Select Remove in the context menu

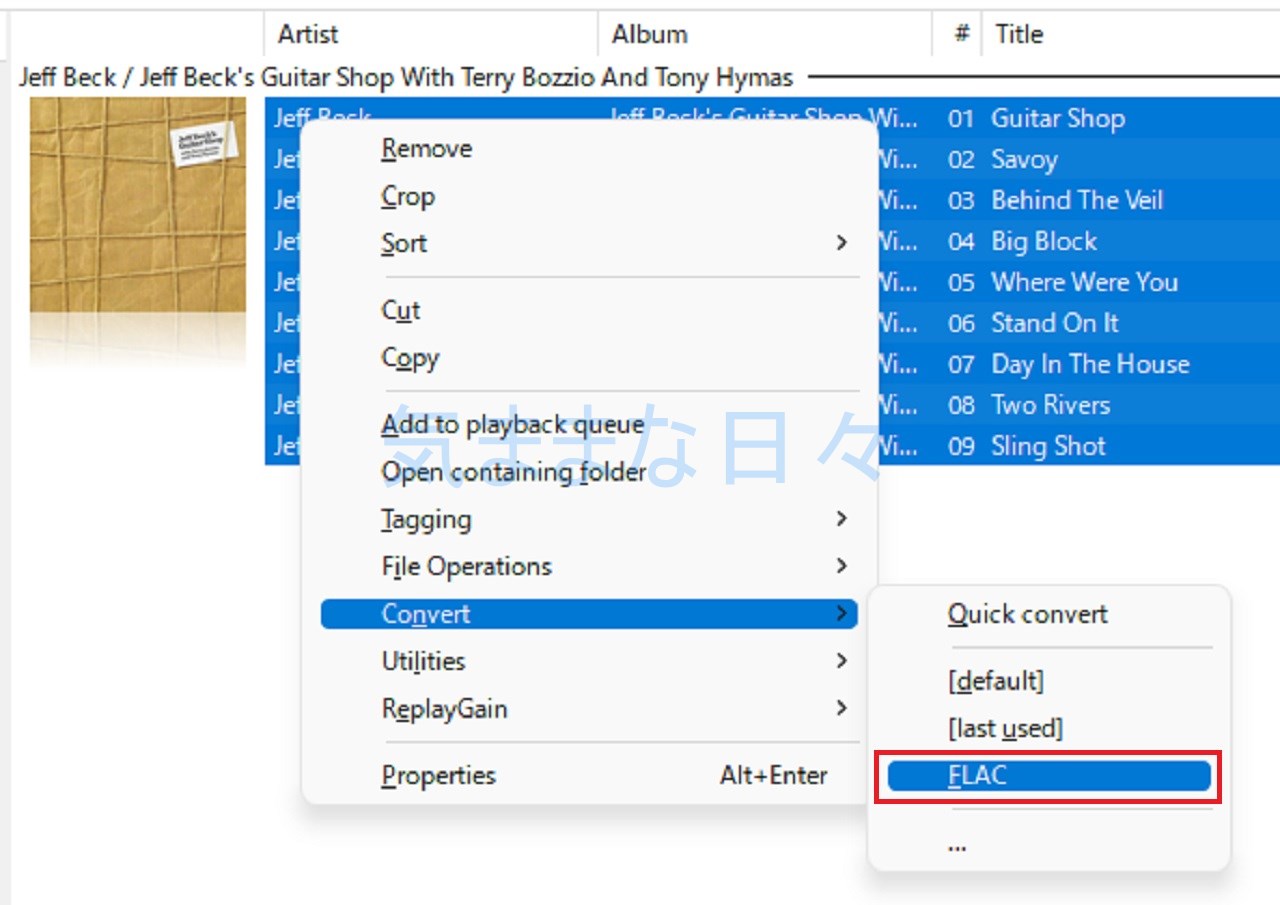coord(589,149)
